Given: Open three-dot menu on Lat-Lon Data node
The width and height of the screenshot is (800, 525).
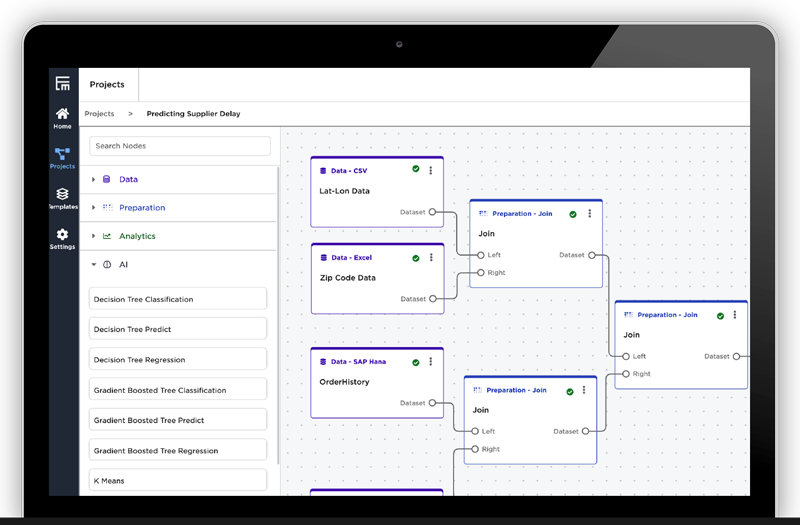Looking at the screenshot, I should tap(431, 170).
